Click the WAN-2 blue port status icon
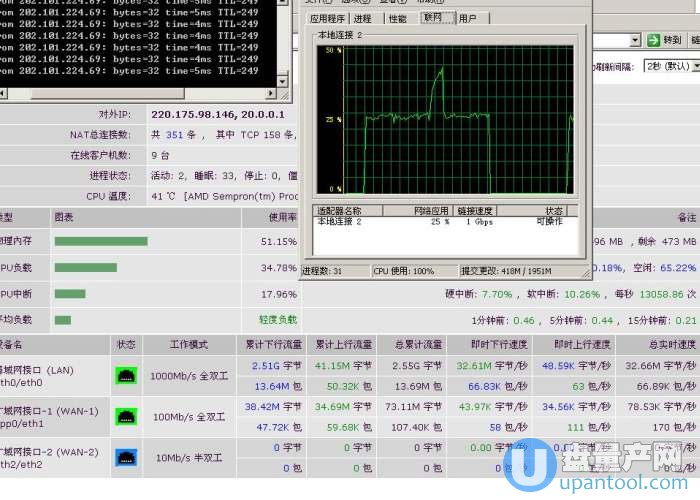 126,458
